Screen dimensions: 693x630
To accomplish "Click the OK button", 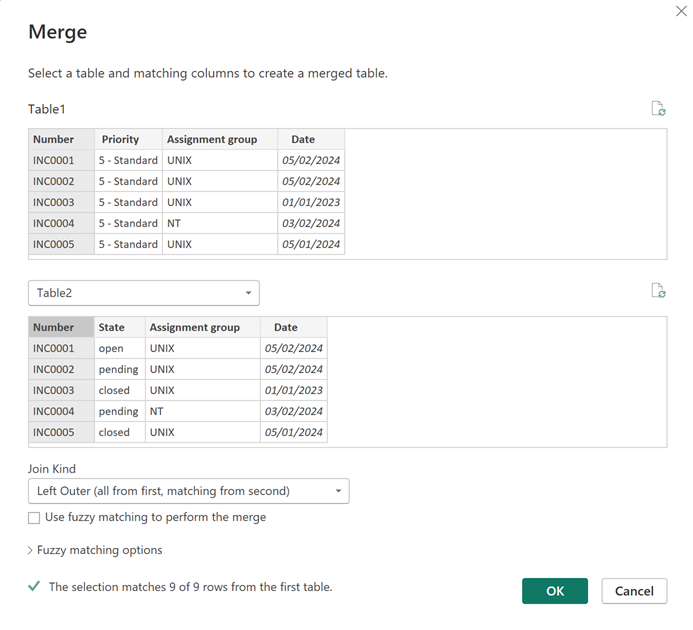I will pos(554,591).
